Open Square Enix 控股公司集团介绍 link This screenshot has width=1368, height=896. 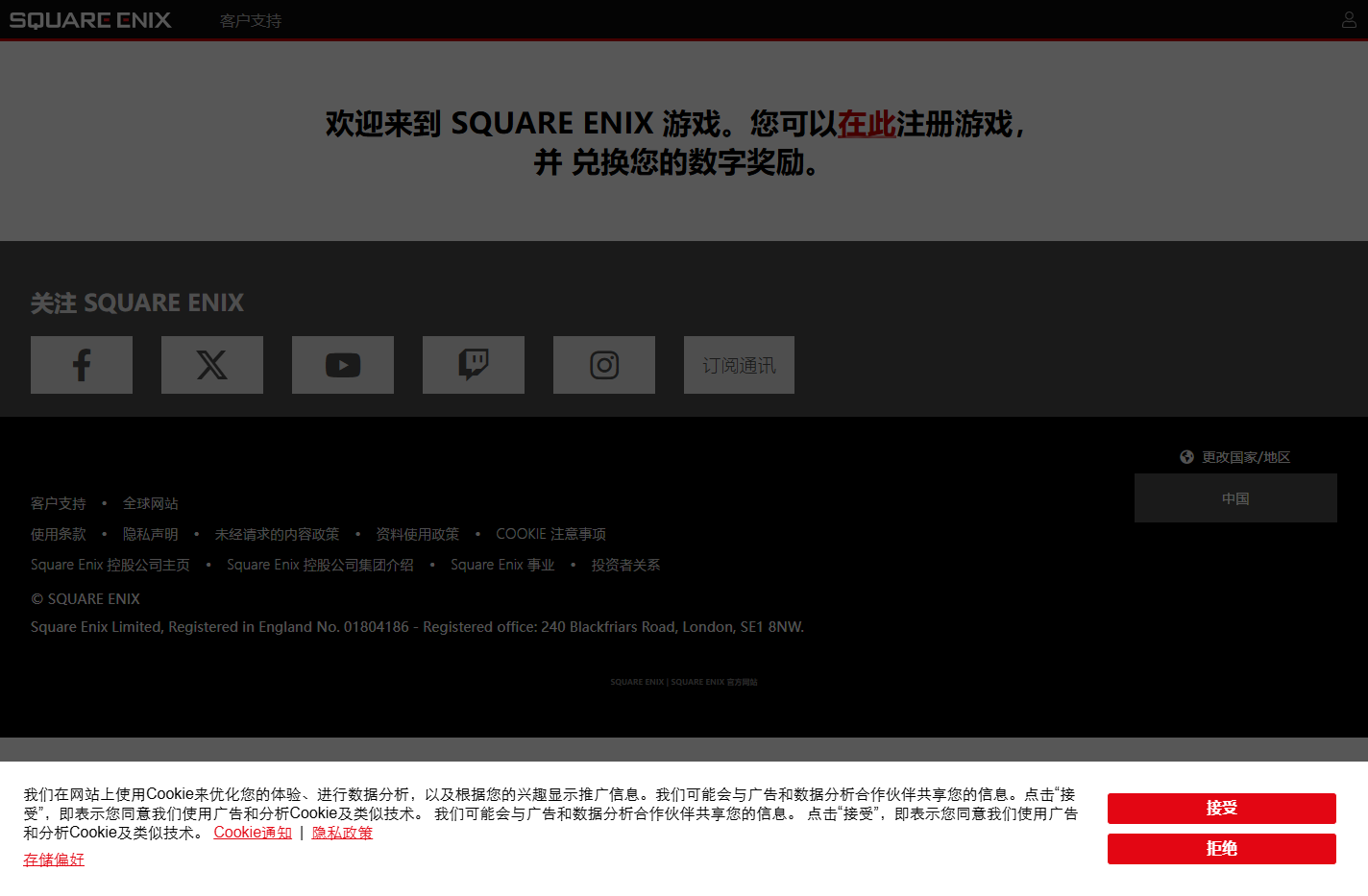(x=320, y=565)
